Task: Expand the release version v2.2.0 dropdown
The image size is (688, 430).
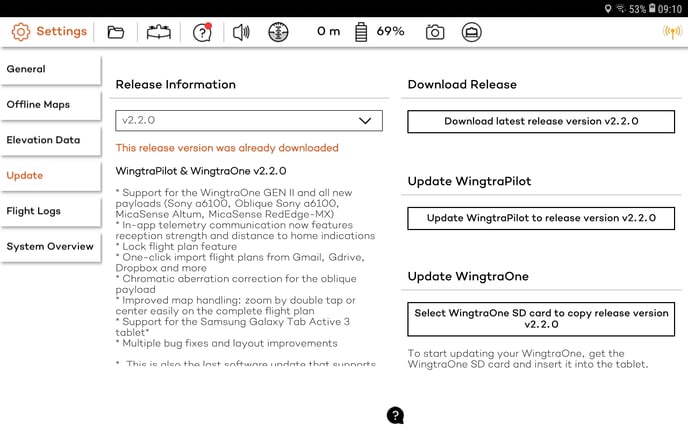Action: tap(249, 121)
